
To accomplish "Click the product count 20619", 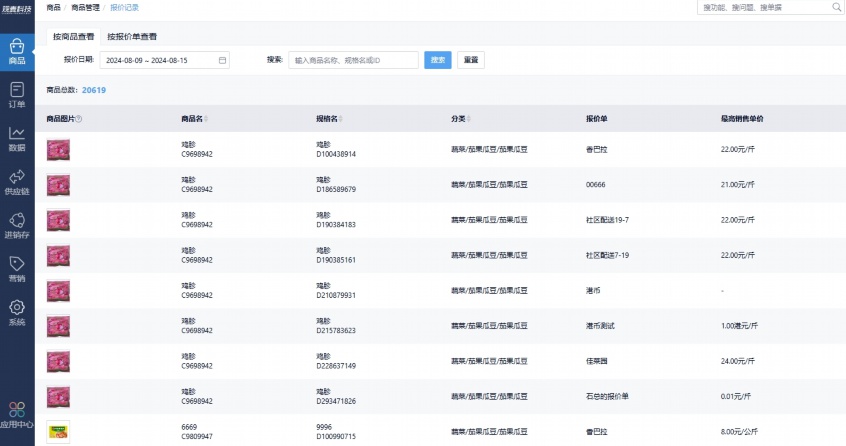I will pos(94,90).
